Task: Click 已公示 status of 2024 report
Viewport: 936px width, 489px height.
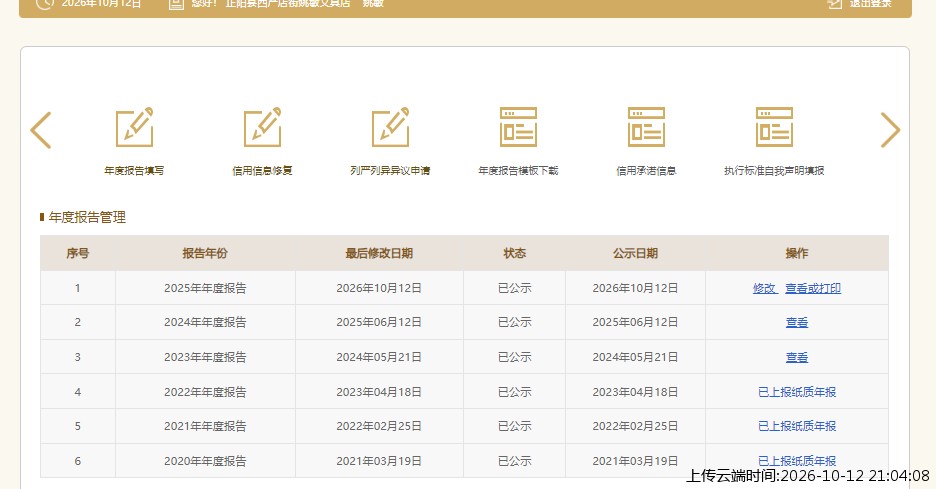Action: coord(515,322)
